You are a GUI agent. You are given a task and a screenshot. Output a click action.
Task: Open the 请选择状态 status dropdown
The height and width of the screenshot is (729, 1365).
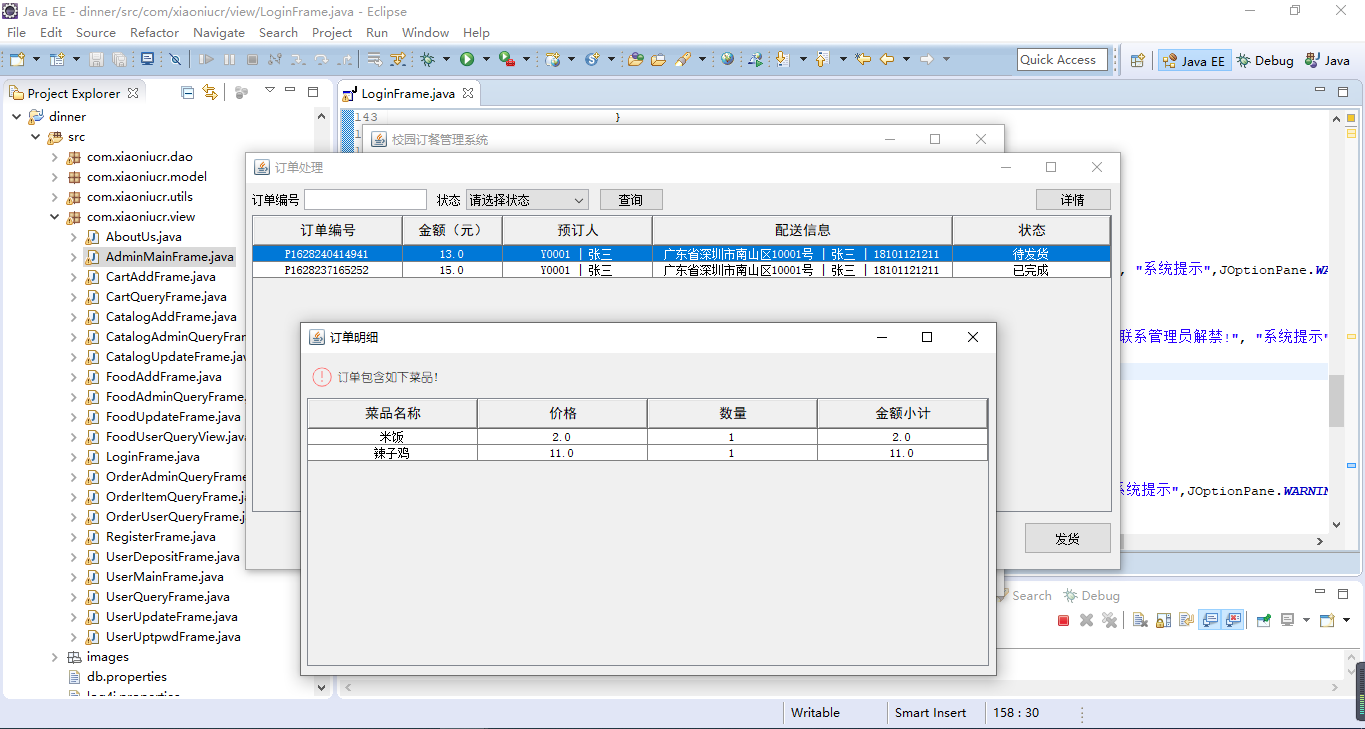(x=527, y=200)
